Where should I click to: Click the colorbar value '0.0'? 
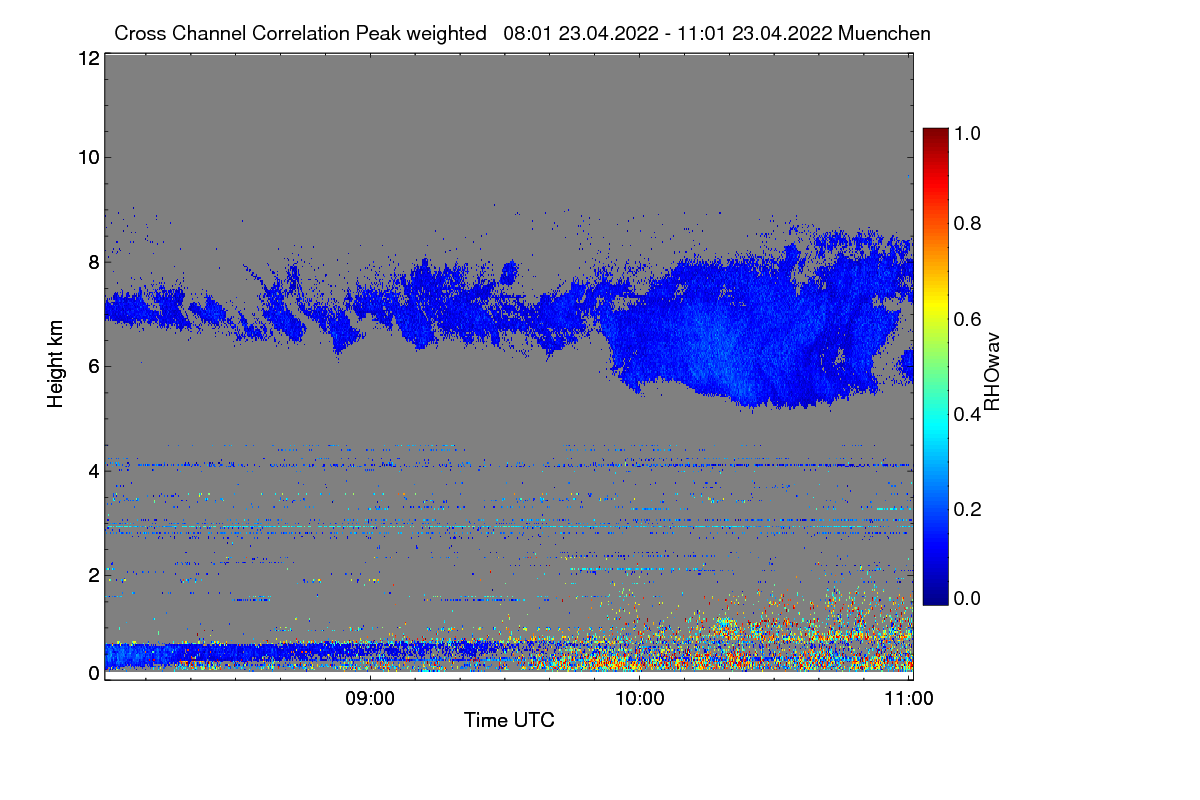(x=969, y=598)
